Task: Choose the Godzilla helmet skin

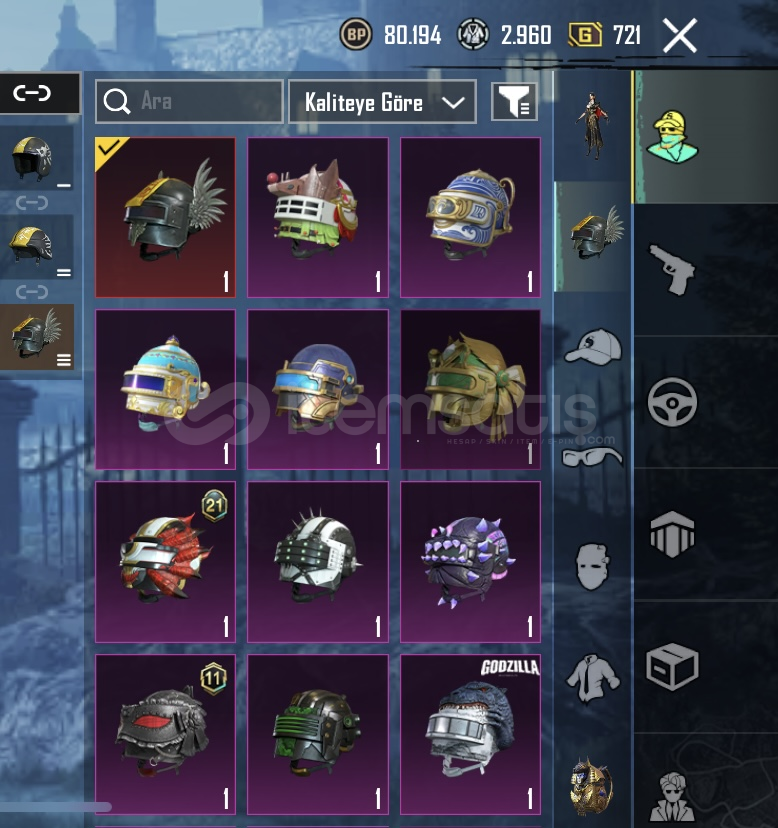Action: (x=470, y=734)
